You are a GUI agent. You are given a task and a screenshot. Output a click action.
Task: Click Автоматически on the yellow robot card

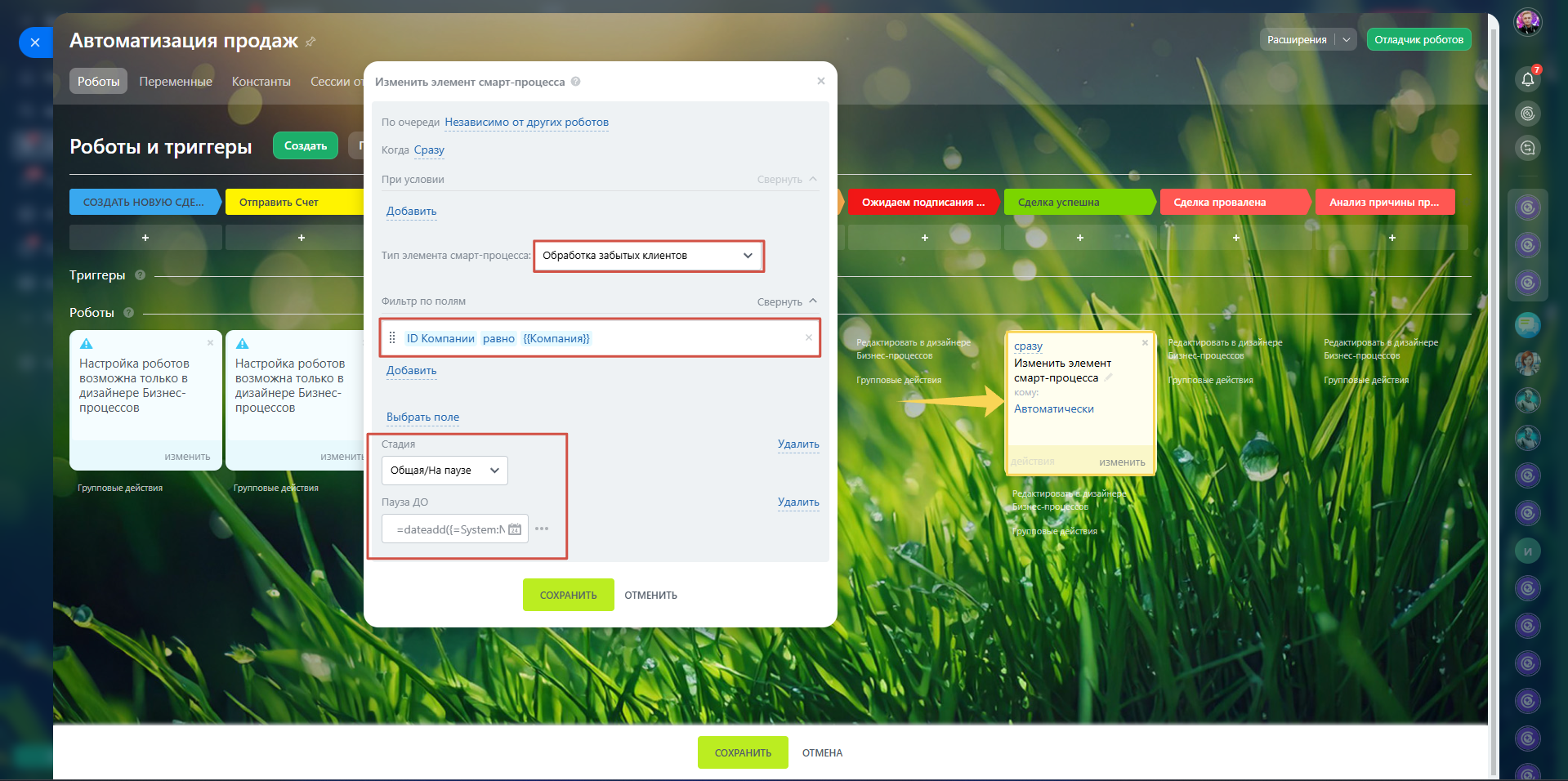click(1054, 408)
